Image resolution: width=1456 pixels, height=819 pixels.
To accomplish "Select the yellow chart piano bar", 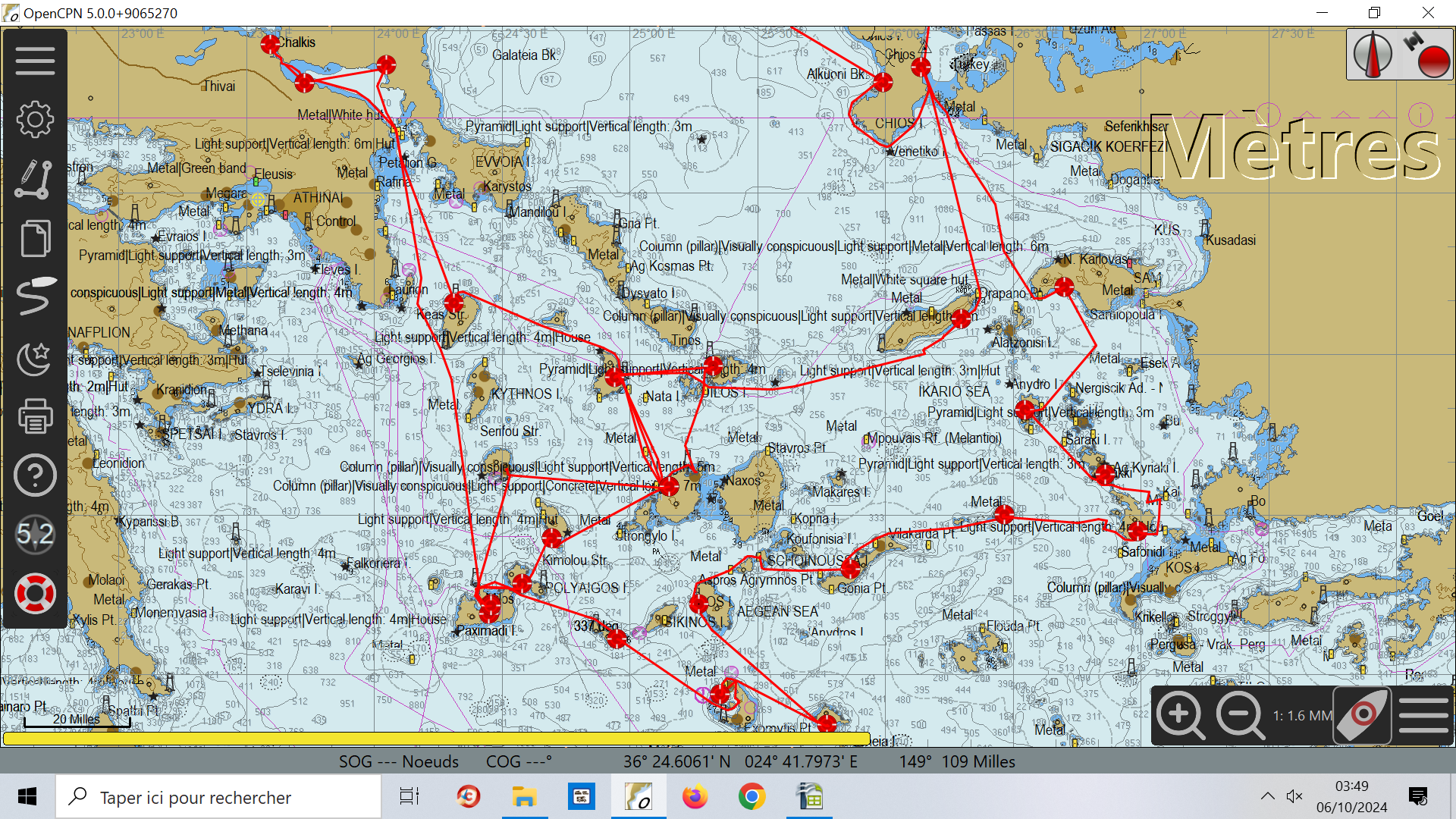I will point(436,738).
